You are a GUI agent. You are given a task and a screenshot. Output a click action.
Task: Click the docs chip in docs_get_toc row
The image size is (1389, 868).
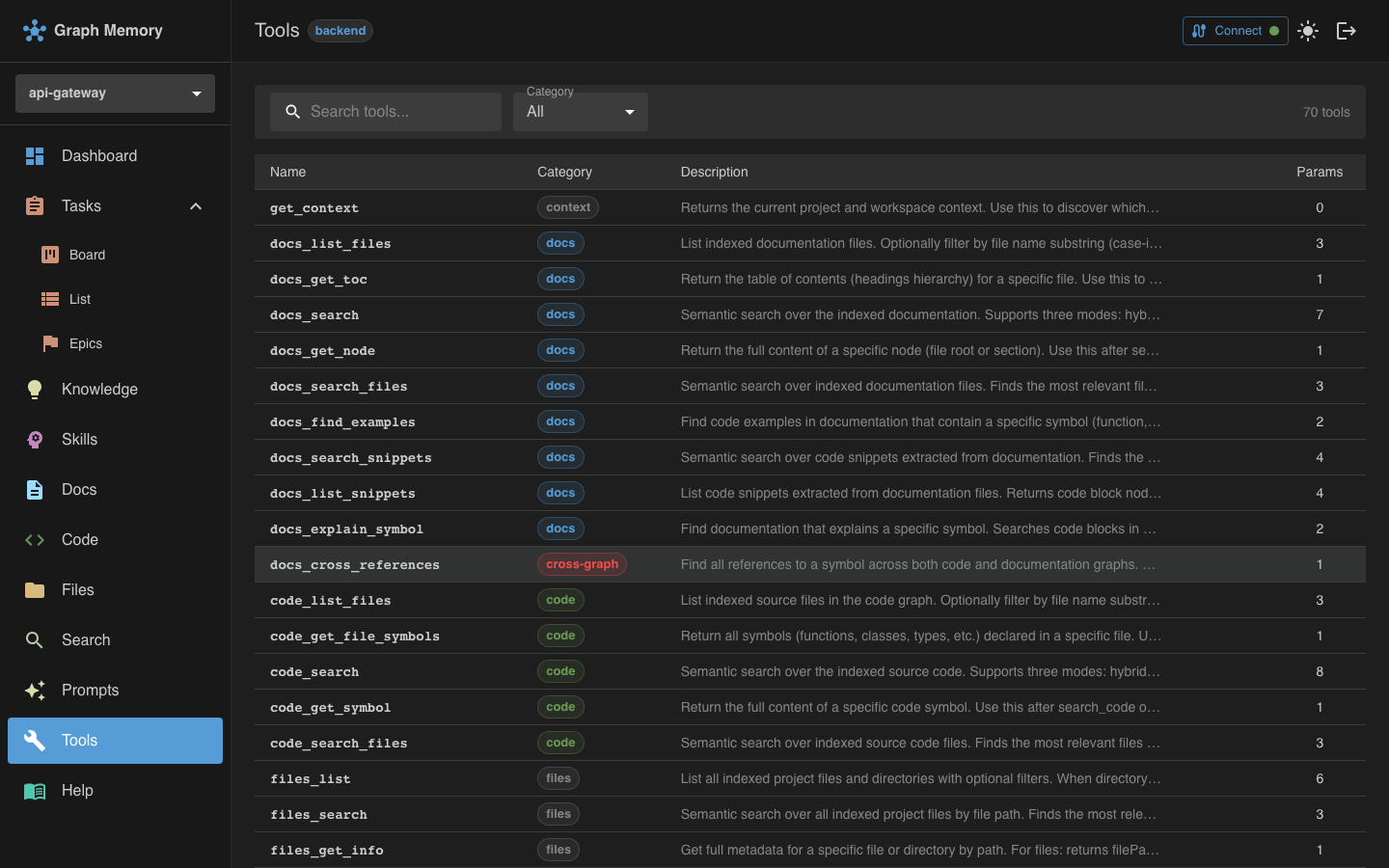(560, 279)
